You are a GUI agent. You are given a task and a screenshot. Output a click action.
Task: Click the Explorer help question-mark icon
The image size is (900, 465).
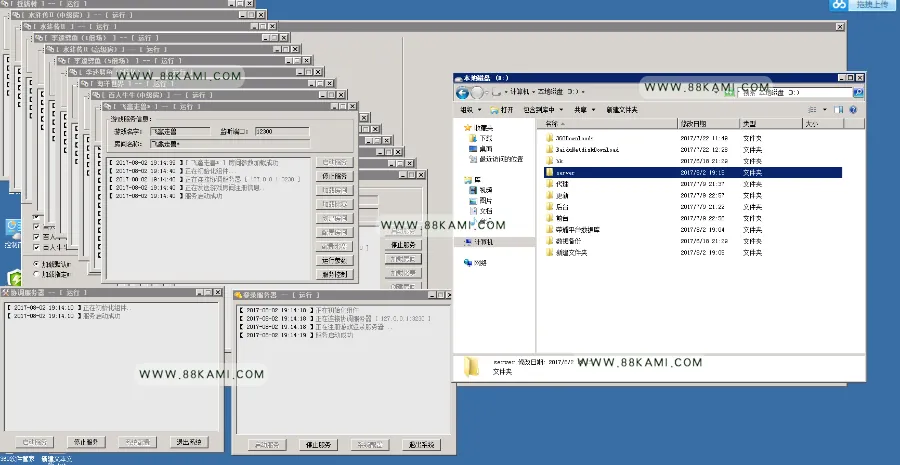click(x=853, y=110)
